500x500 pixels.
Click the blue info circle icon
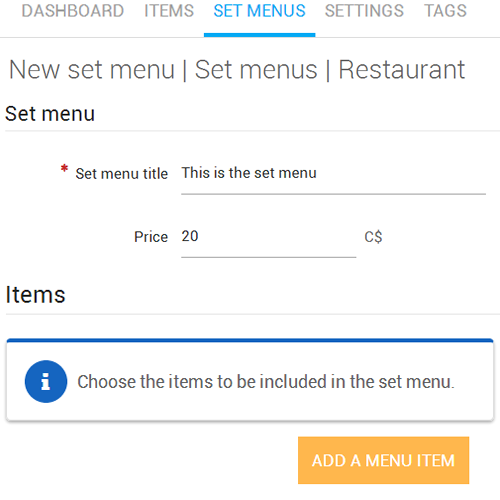pos(46,381)
